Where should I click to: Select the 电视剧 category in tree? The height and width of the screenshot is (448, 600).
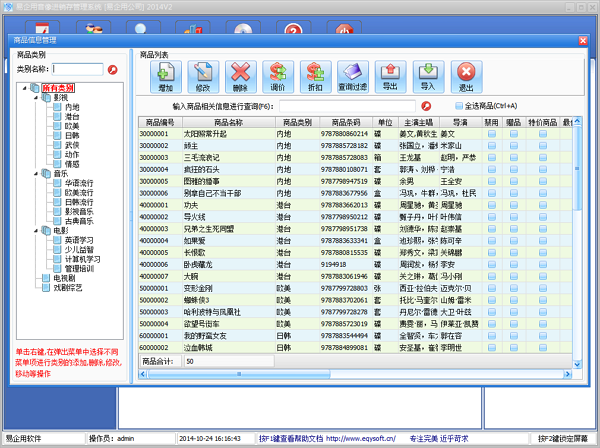click(64, 278)
